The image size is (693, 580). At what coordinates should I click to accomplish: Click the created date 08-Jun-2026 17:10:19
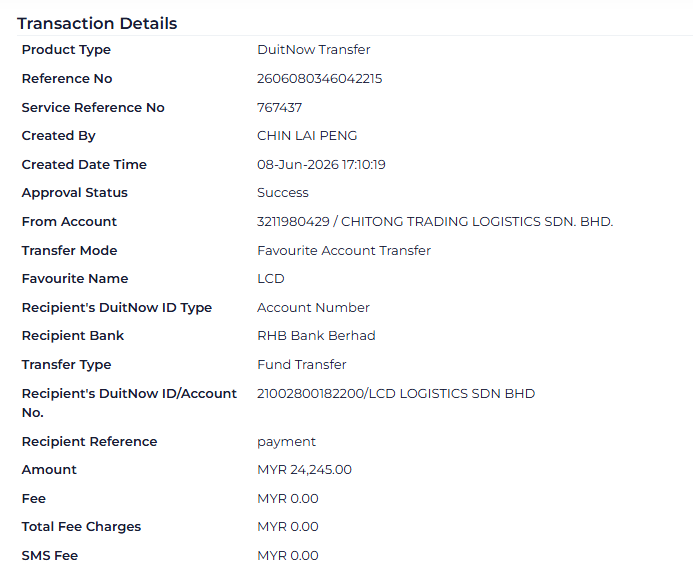[x=321, y=164]
